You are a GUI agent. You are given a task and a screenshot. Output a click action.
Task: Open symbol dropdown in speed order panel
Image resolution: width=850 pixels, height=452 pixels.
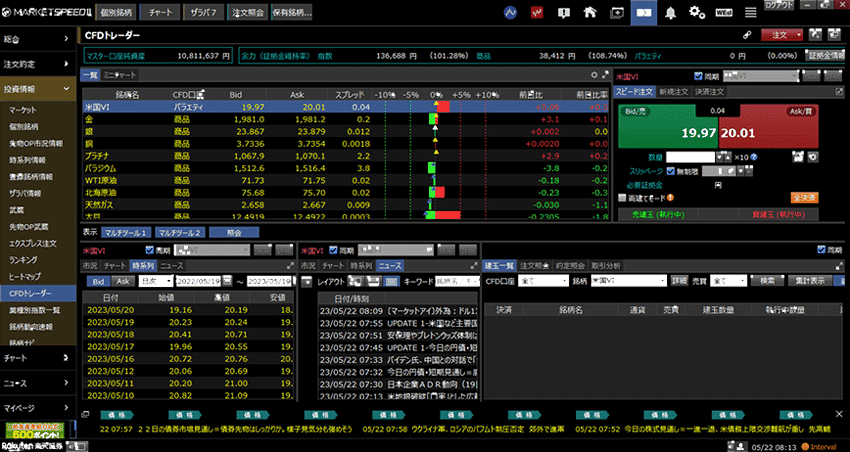[x=762, y=76]
